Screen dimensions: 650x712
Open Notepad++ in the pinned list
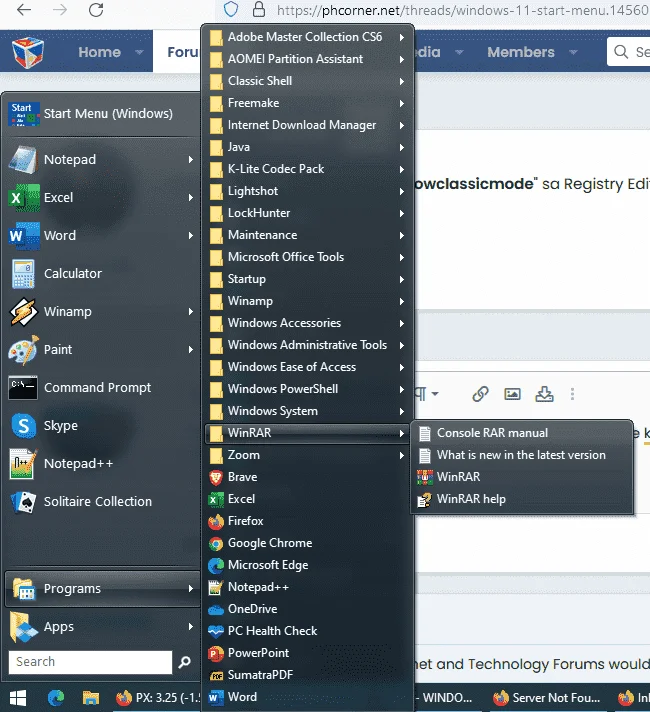pyautogui.click(x=102, y=464)
